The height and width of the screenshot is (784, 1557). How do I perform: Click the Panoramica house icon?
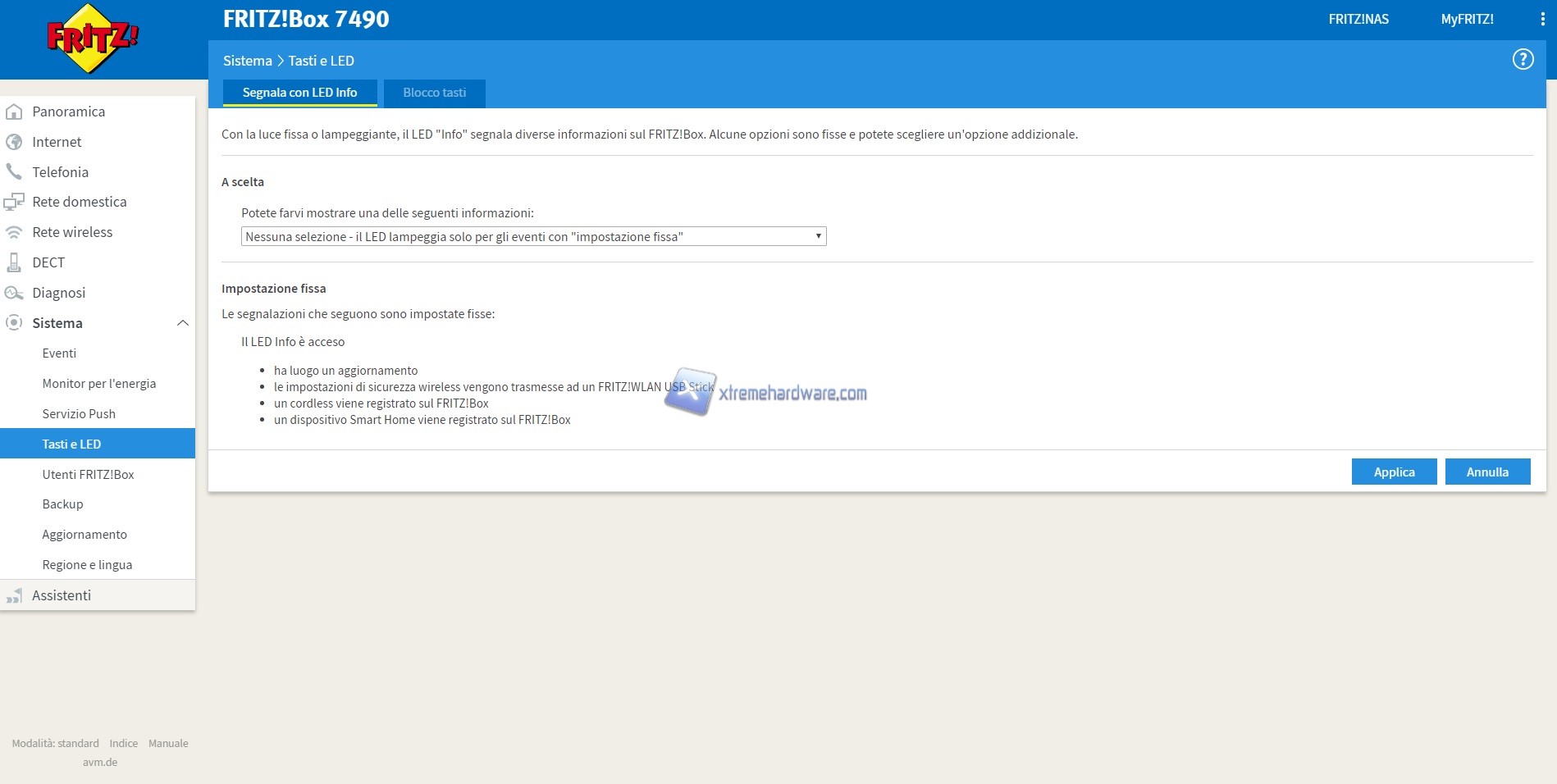pos(14,112)
